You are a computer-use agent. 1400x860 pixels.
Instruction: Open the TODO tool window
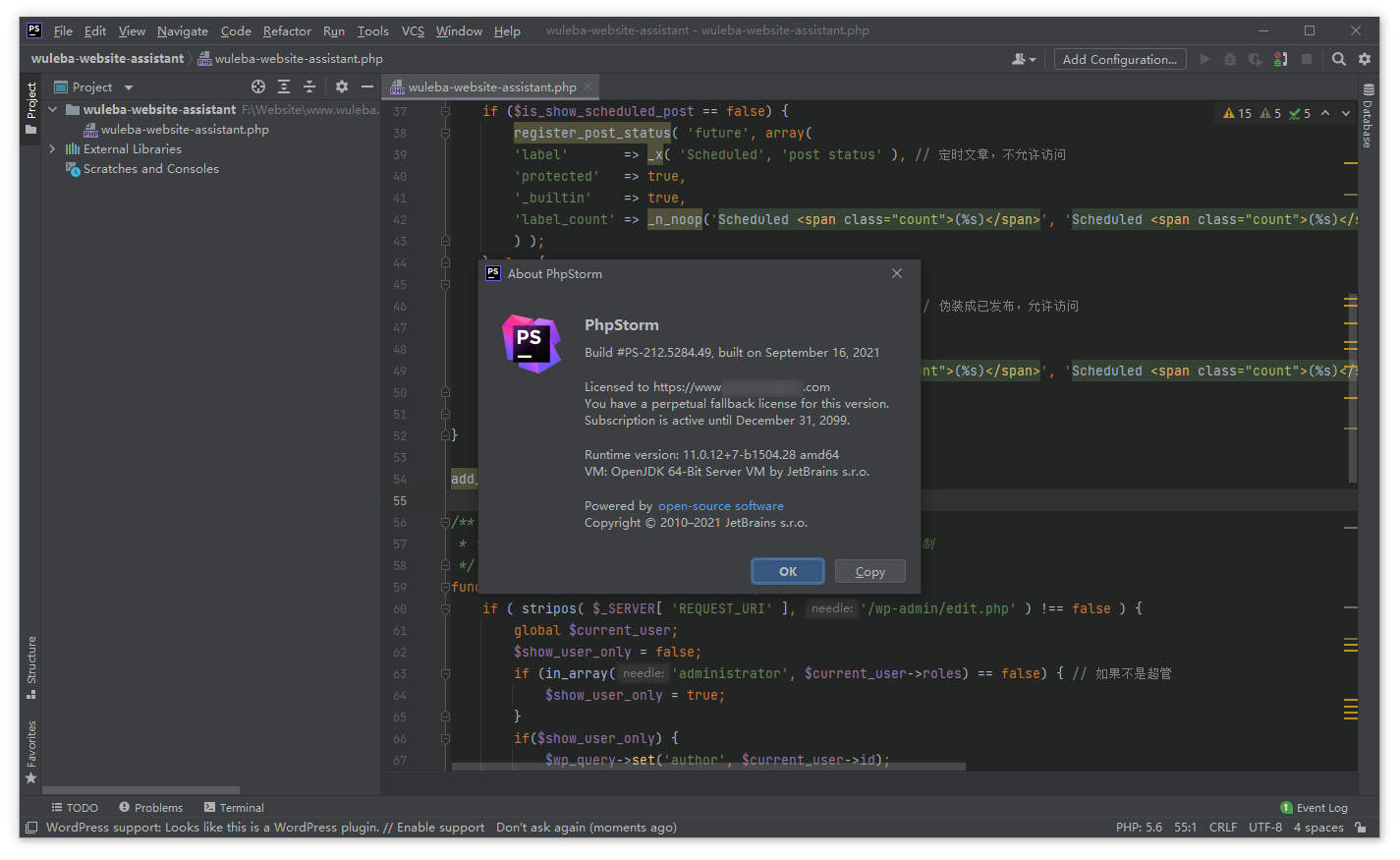(x=75, y=807)
